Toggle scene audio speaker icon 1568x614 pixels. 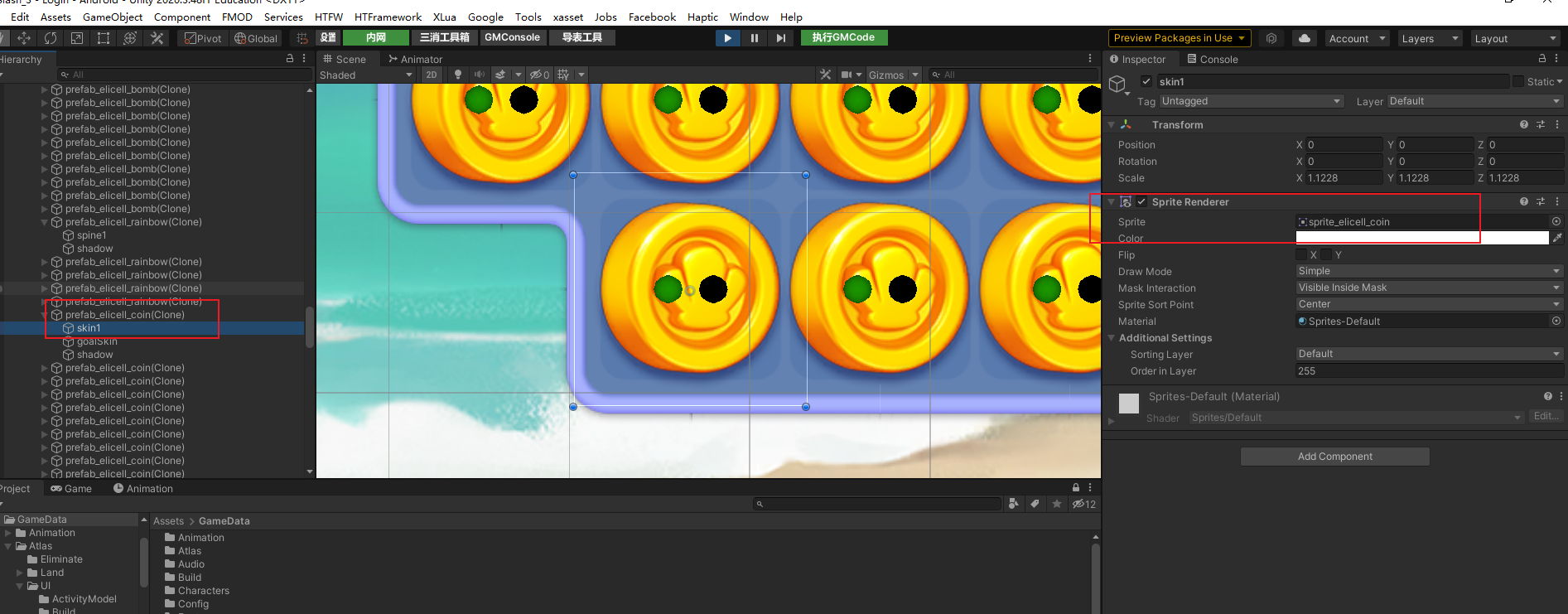479,75
